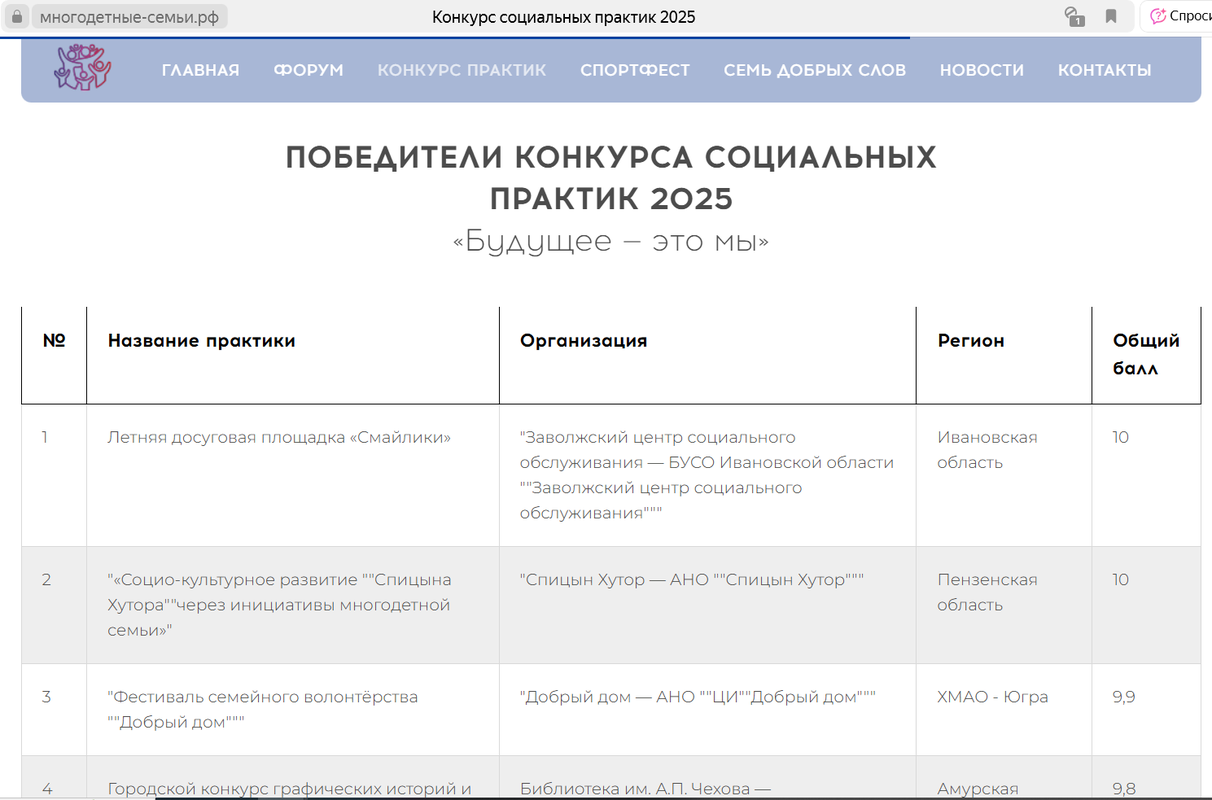Click the Пензенская область region cell
The width and height of the screenshot is (1212, 800).
[986, 592]
